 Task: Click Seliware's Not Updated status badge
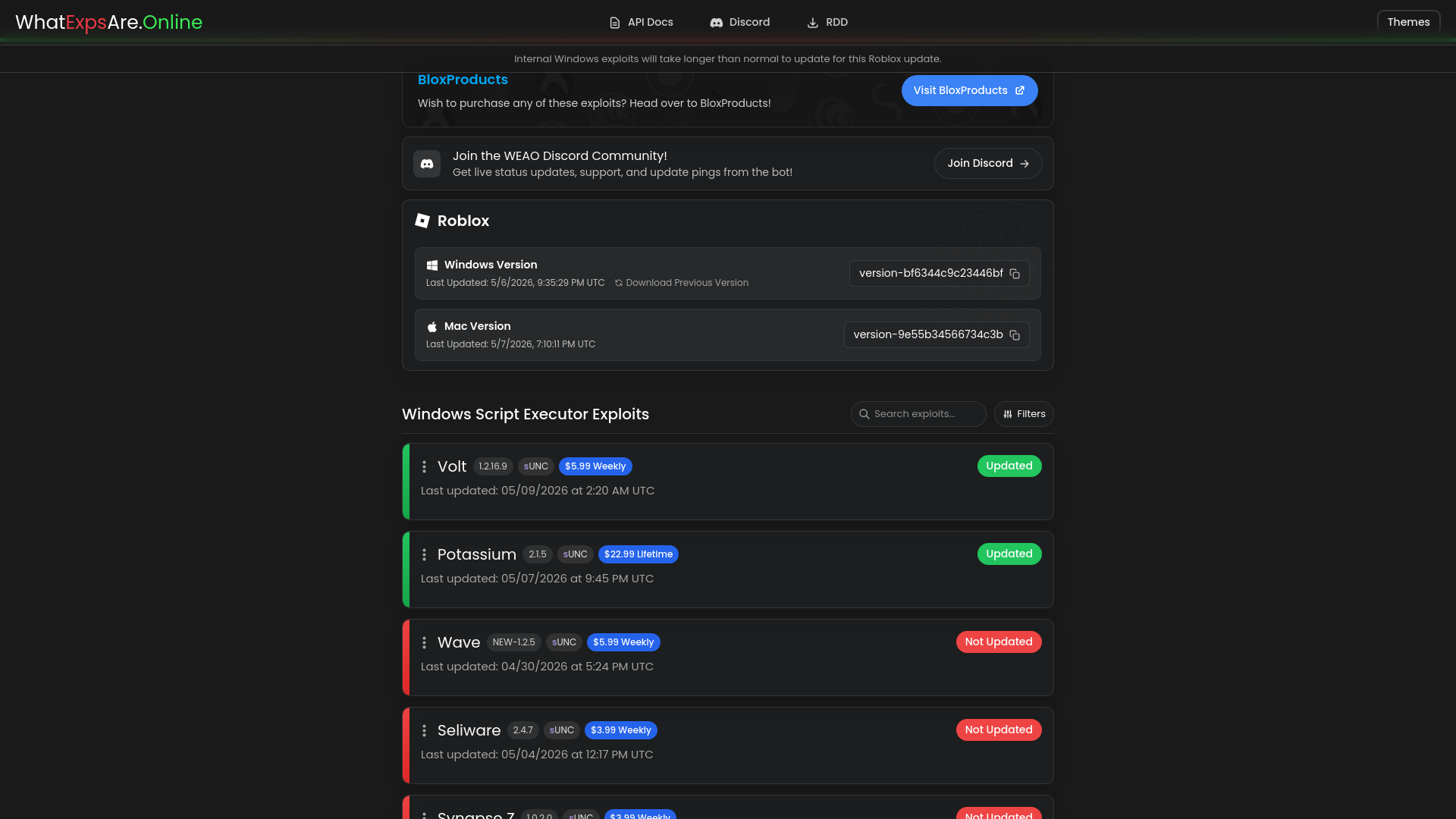[999, 730]
